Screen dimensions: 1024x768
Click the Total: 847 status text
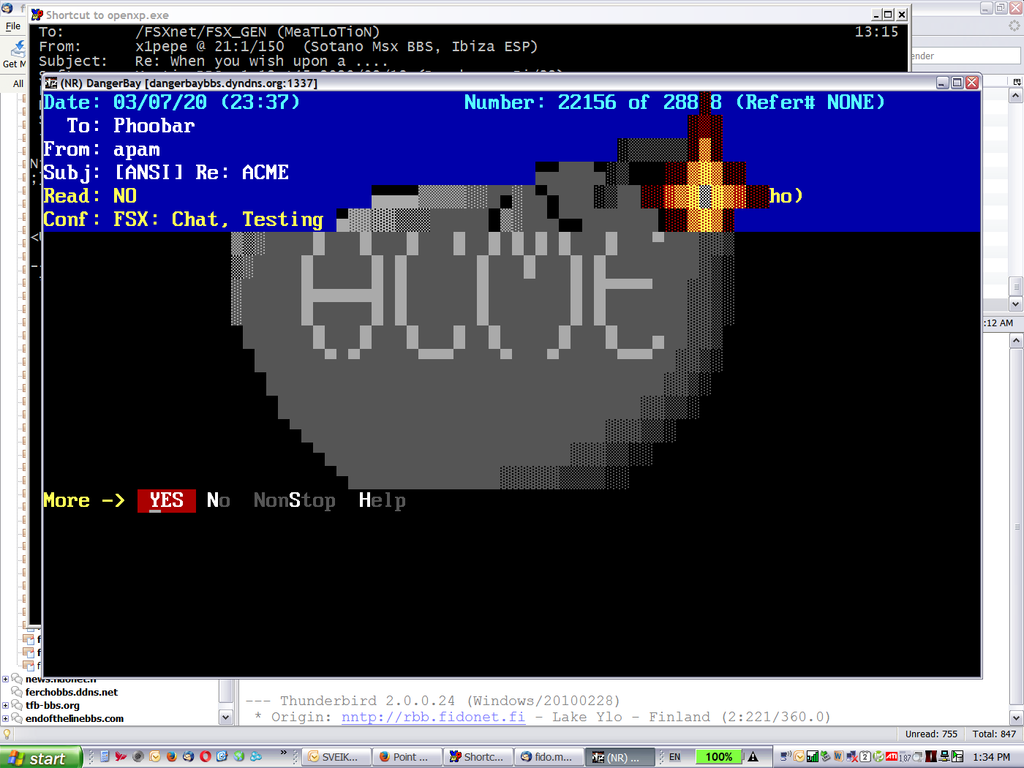click(x=994, y=734)
